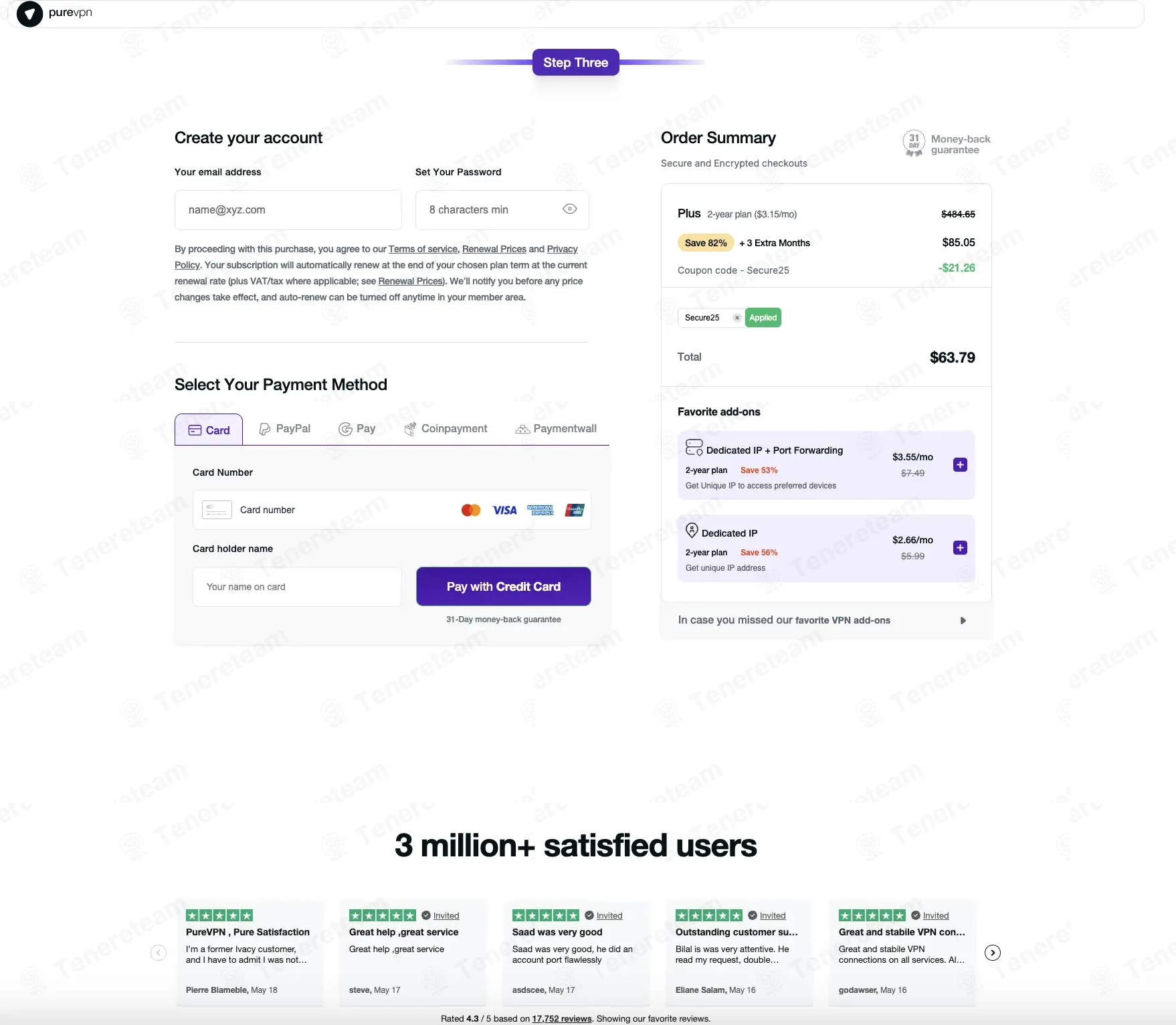The image size is (1176, 1025).
Task: Select the PayPal payment tab
Action: point(285,429)
